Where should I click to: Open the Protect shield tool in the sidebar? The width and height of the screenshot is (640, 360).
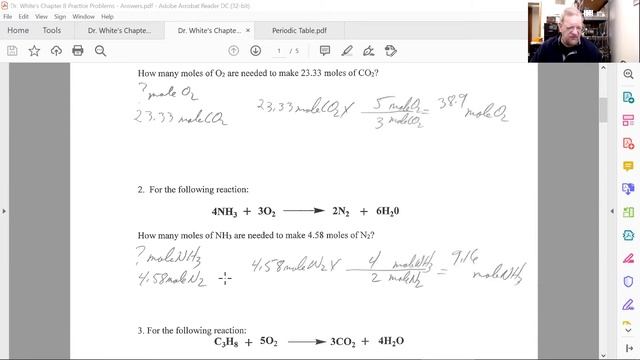point(628,281)
